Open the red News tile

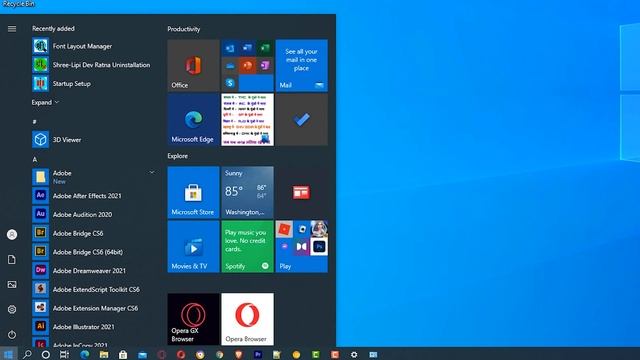(x=302, y=192)
